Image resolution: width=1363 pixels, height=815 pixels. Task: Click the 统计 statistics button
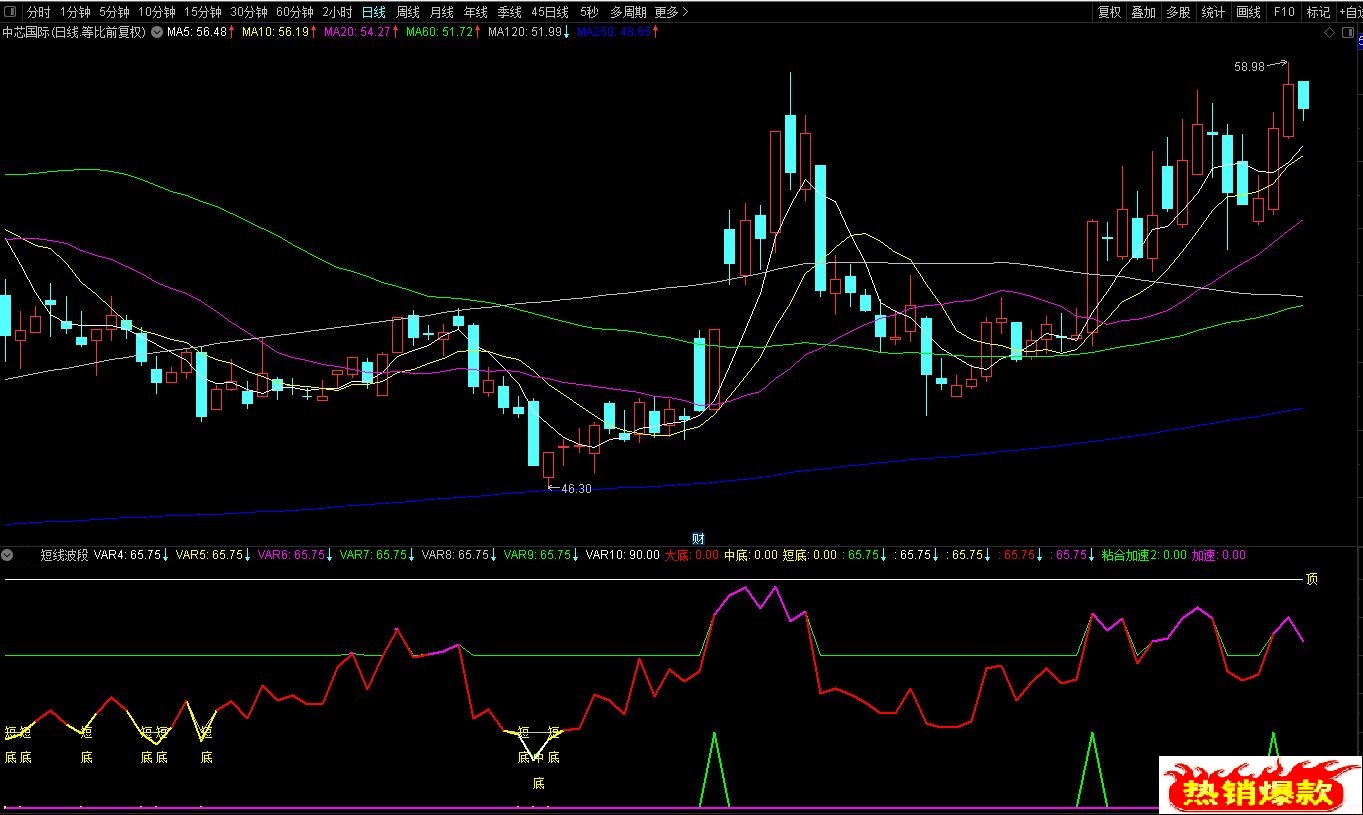[1213, 12]
